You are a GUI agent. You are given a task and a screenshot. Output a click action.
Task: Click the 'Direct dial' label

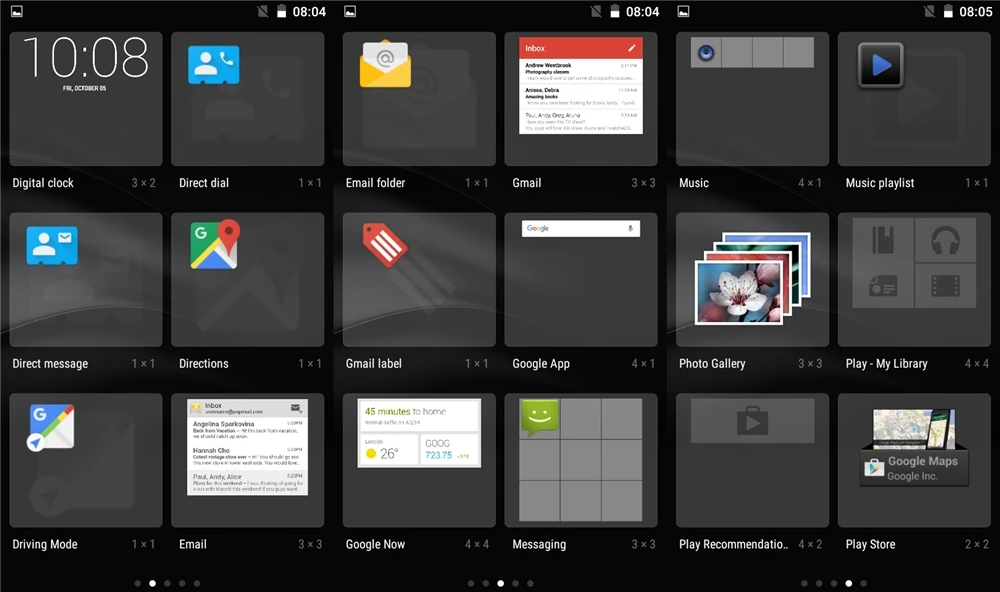coord(203,183)
